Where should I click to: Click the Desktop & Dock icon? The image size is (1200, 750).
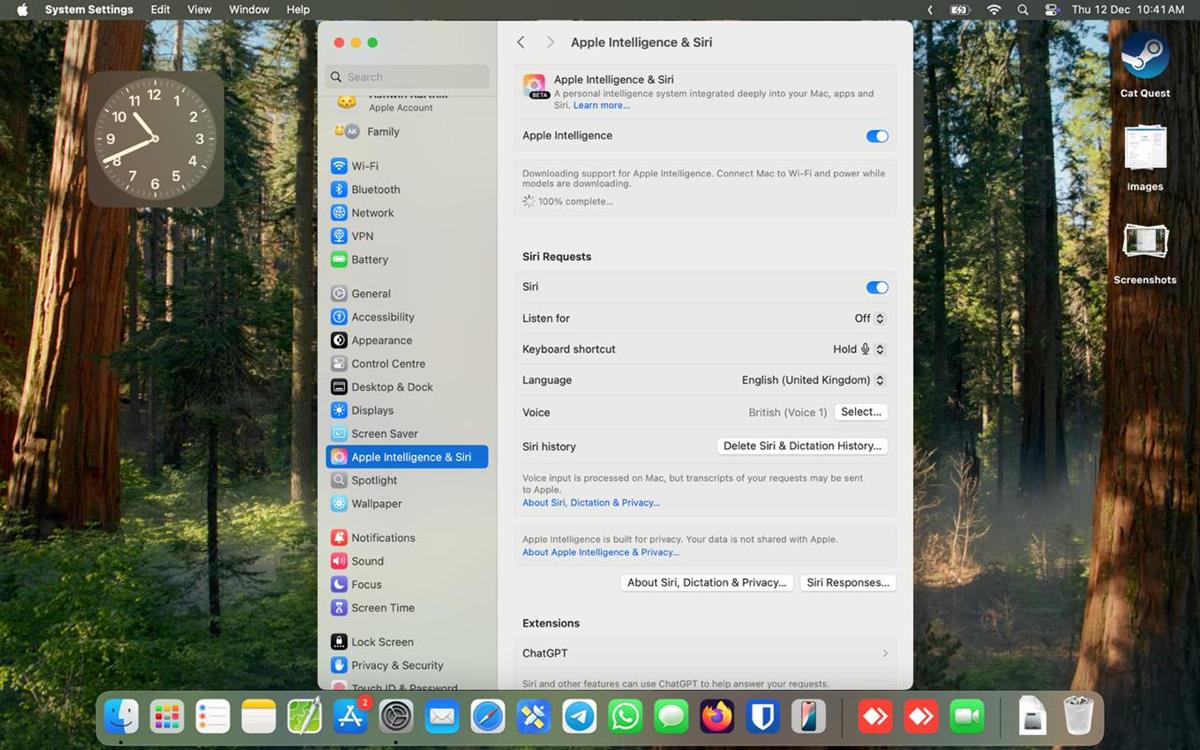(339, 387)
